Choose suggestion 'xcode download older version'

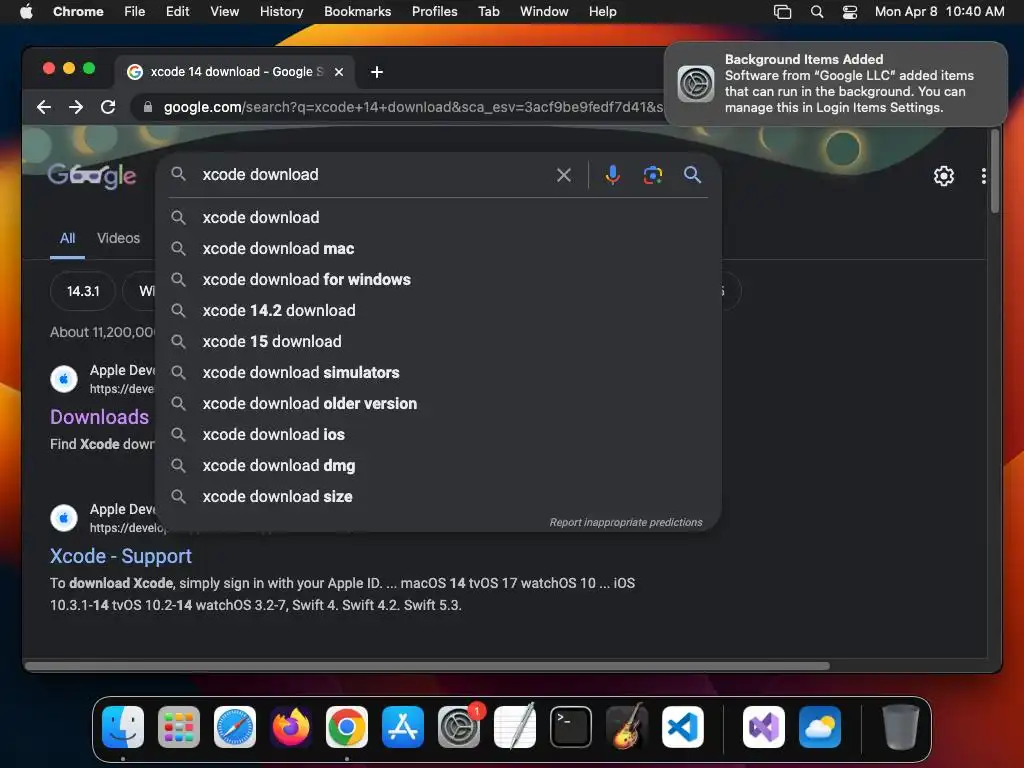point(438,404)
